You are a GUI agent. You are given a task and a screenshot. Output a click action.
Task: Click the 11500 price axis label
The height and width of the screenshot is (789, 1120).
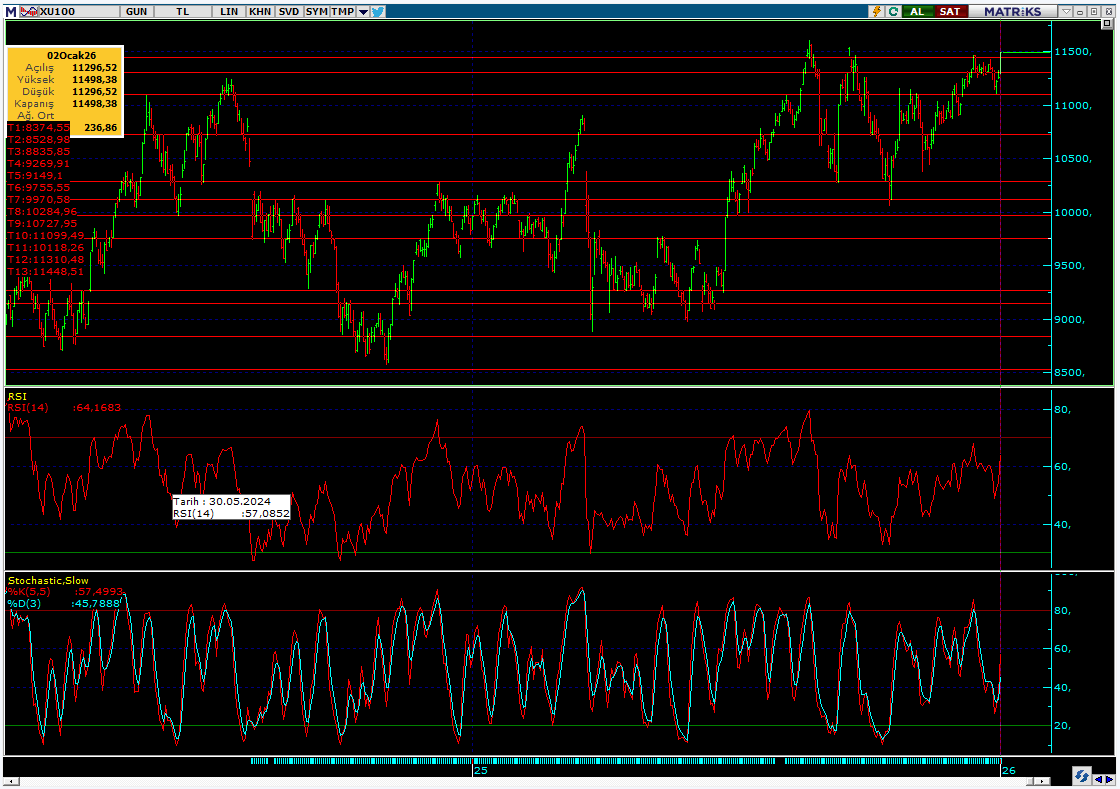[1073, 51]
